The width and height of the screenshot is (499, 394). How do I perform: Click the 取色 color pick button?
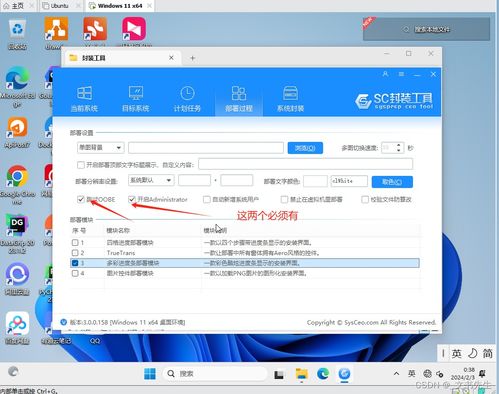point(392,182)
